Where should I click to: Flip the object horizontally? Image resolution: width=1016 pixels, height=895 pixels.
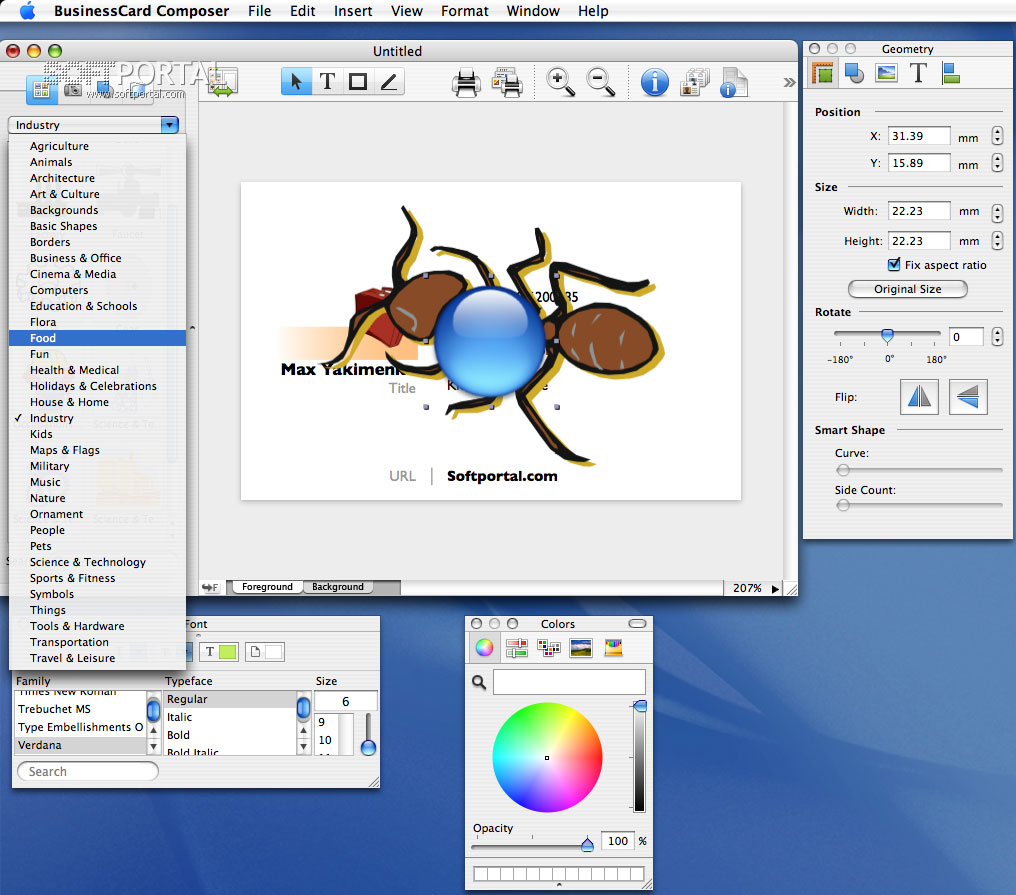[x=919, y=397]
